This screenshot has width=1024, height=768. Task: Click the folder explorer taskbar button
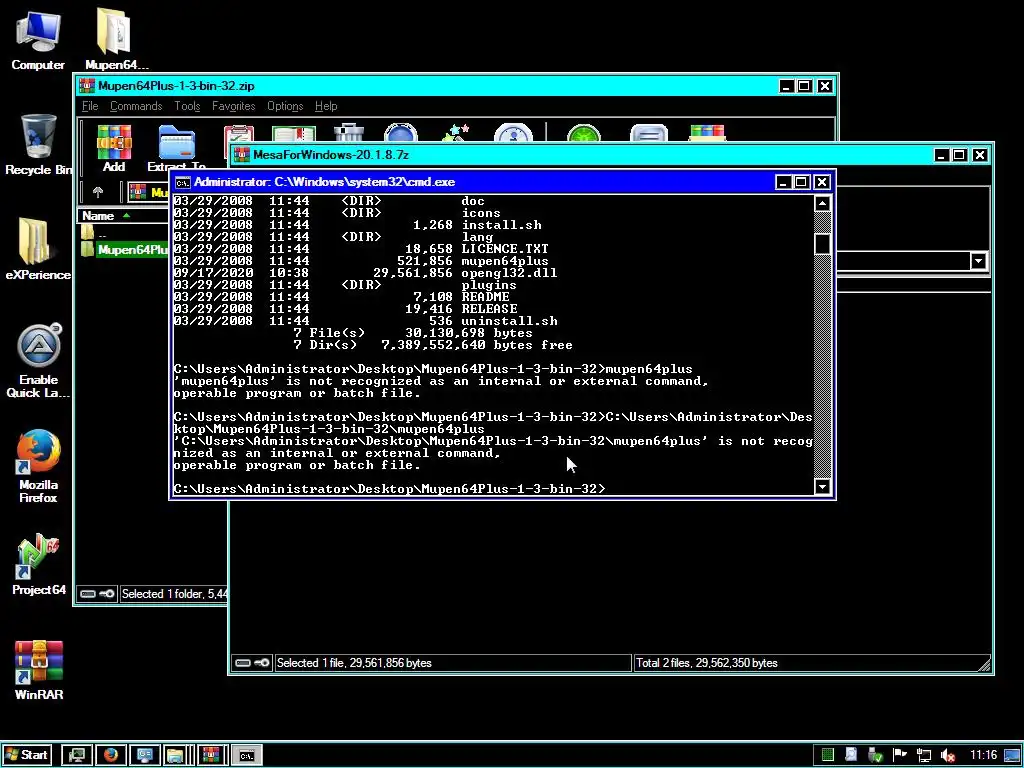point(176,755)
